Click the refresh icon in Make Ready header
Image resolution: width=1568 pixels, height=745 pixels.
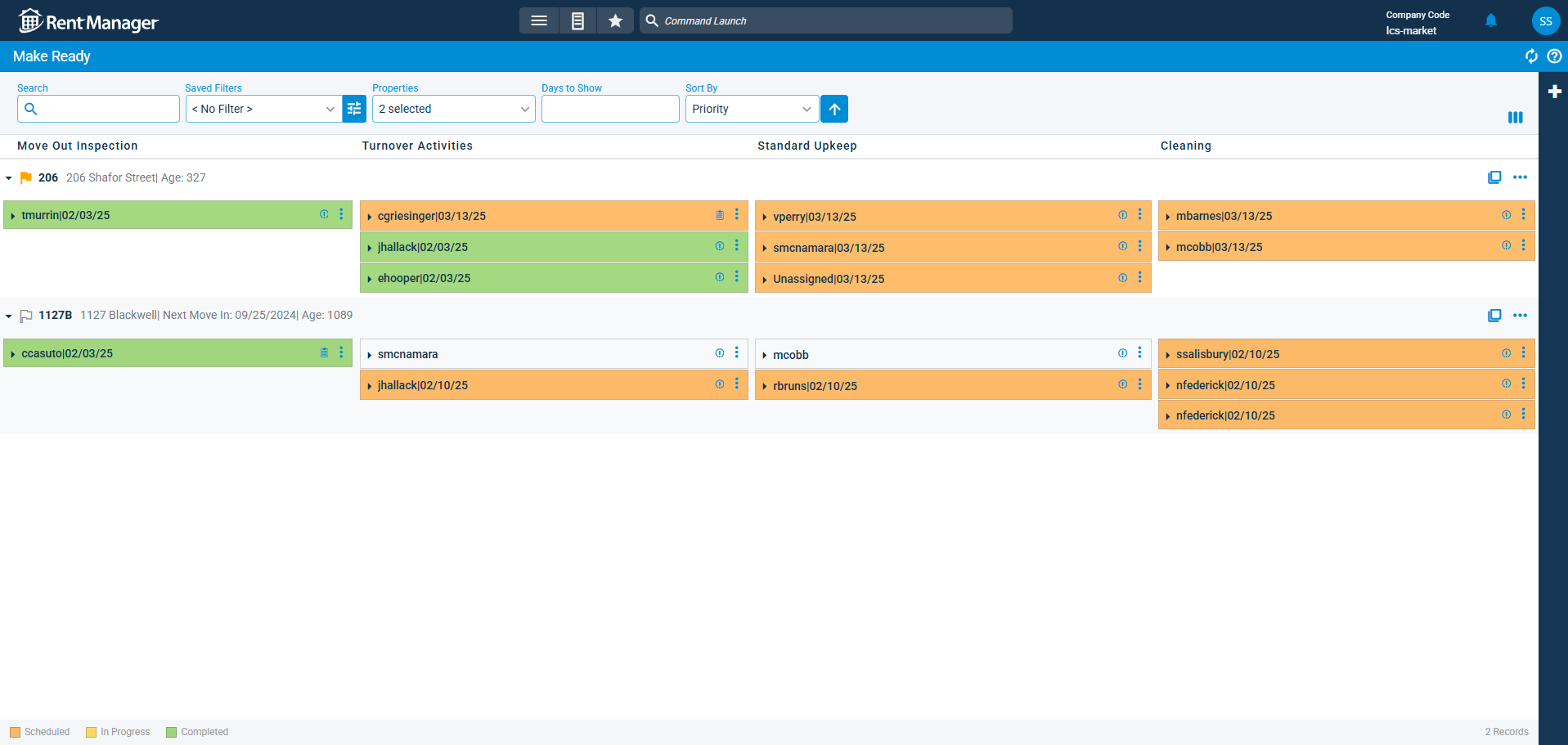[1531, 56]
